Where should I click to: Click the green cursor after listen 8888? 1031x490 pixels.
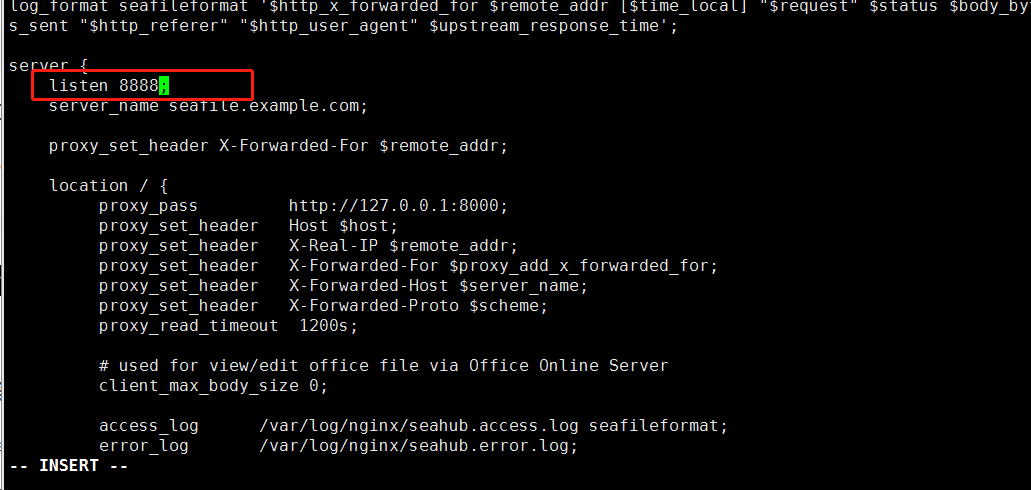point(164,86)
